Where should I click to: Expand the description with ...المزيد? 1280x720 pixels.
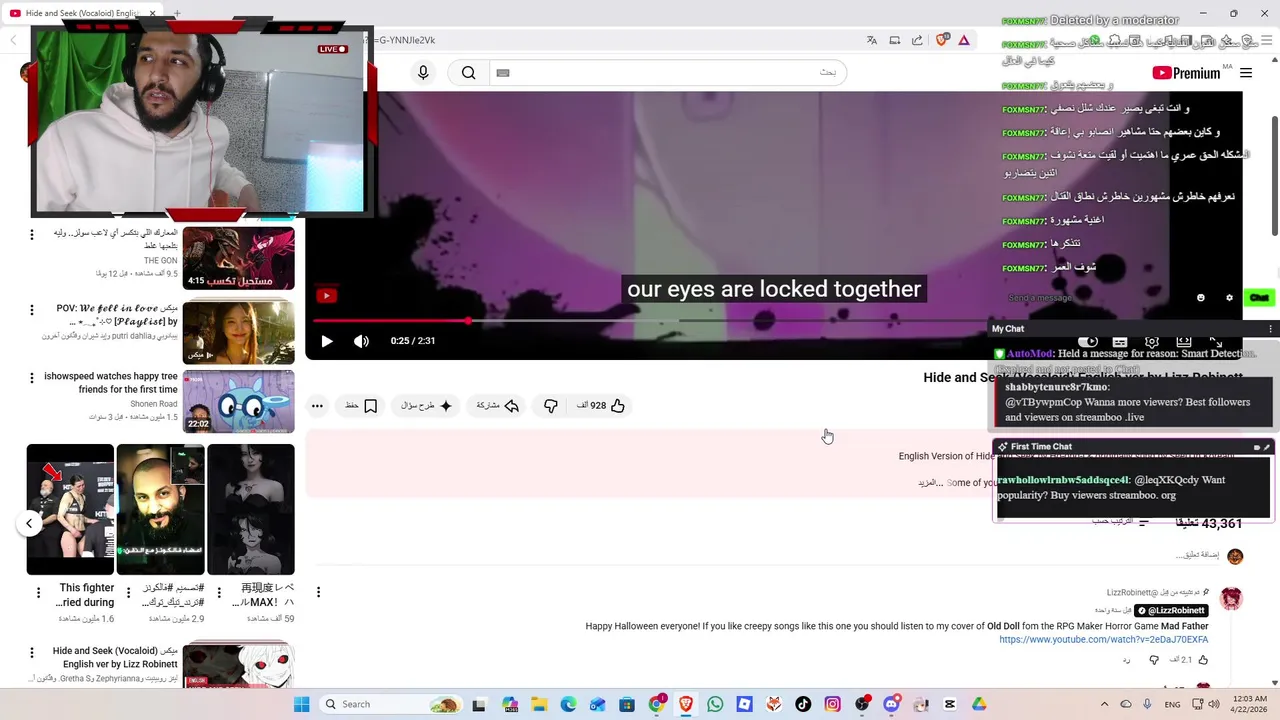click(931, 483)
